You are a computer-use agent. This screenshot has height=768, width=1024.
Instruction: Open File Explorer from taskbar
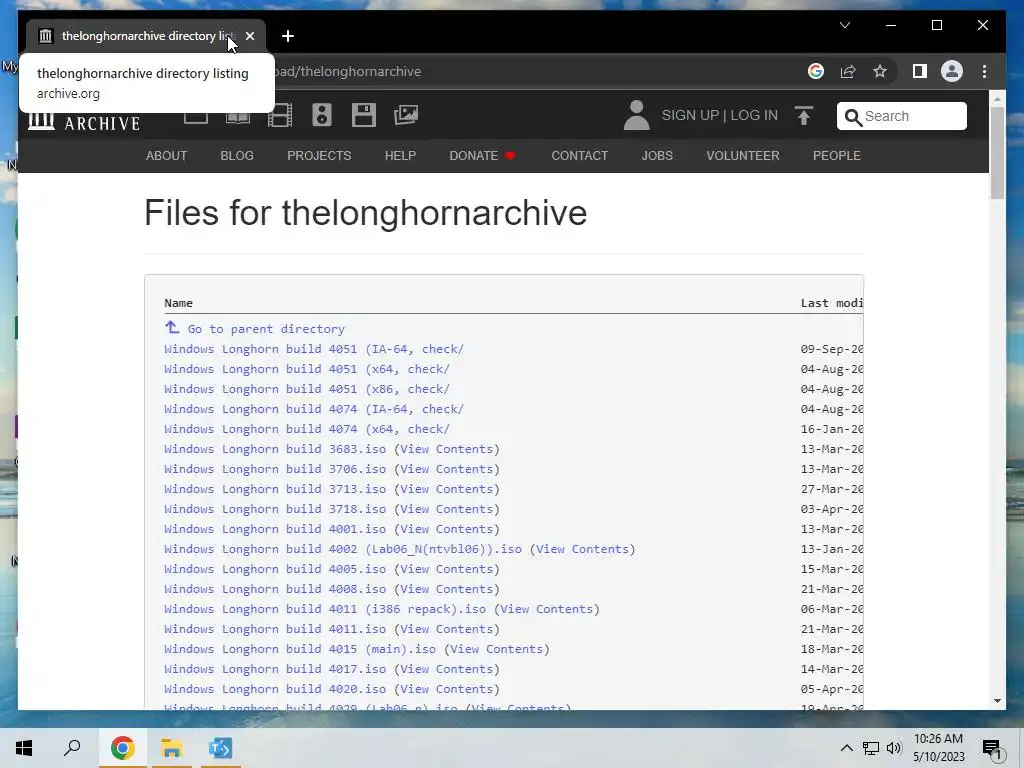[171, 748]
